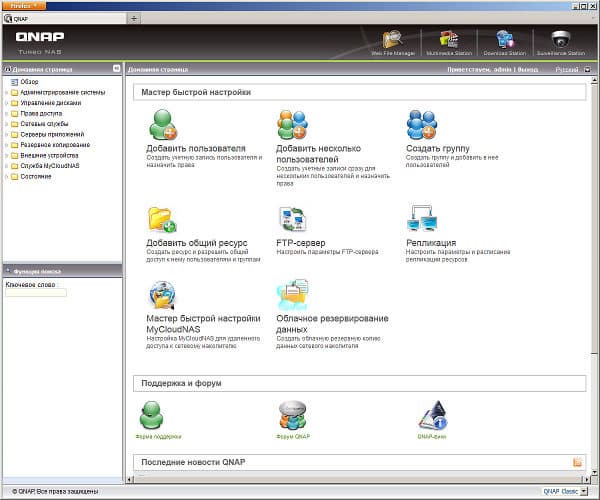Select Права доступа folder
This screenshot has height=500, width=600.
41,114
